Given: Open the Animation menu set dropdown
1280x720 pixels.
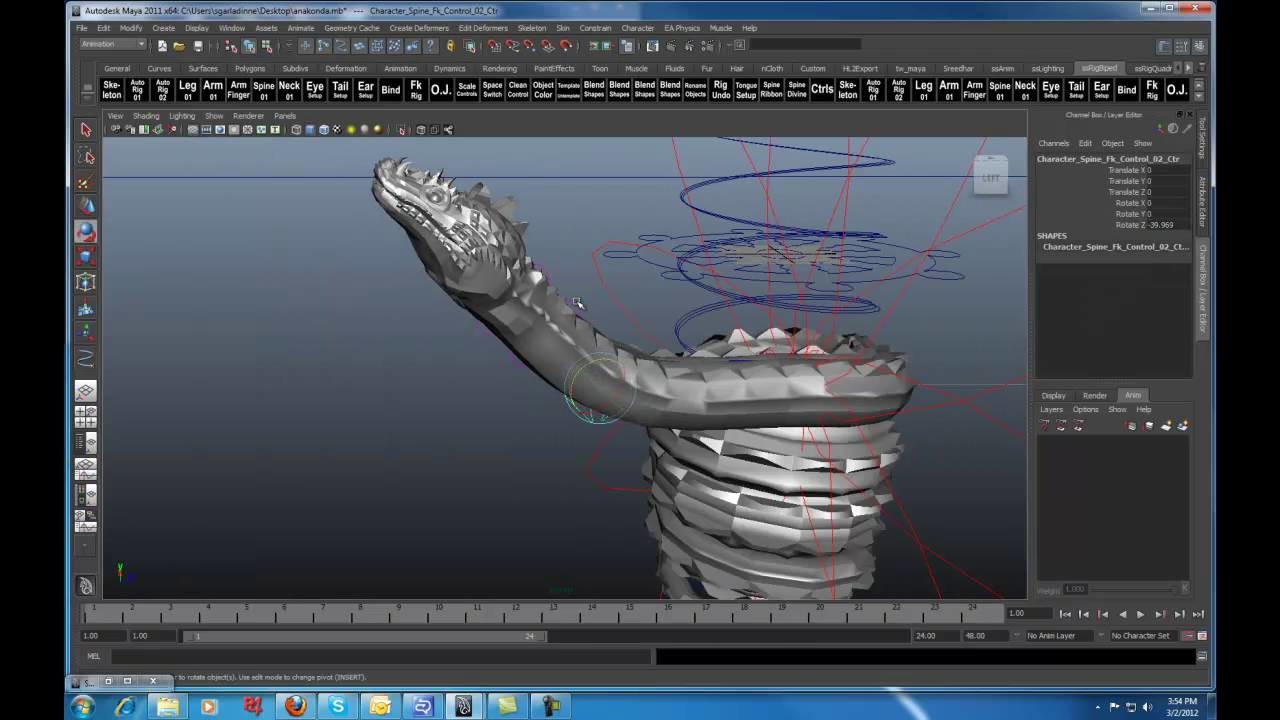Looking at the screenshot, I should [112, 45].
